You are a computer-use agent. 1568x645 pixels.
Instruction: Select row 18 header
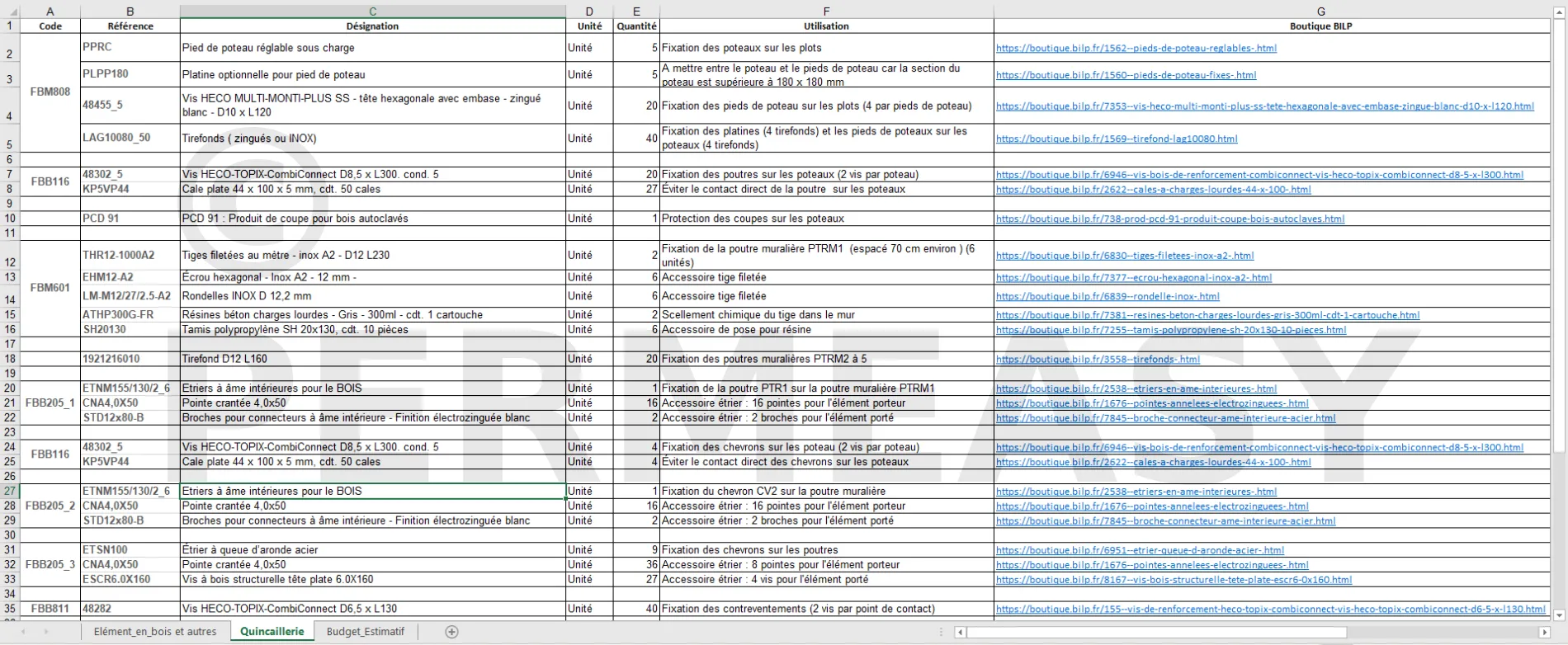[x=10, y=359]
